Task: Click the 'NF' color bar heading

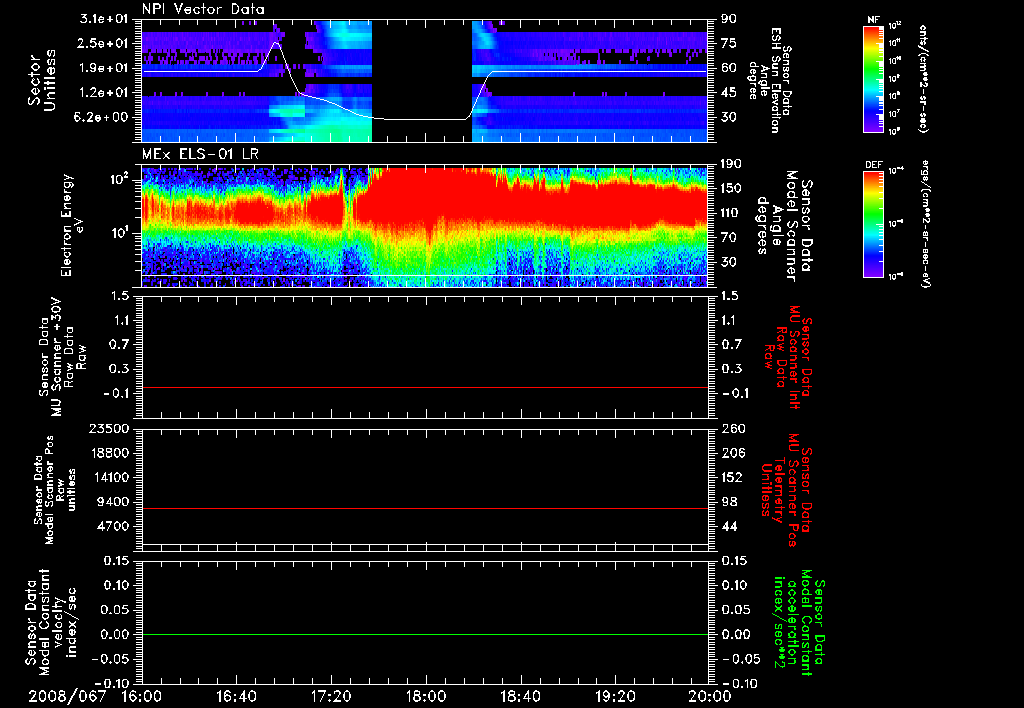Action: click(x=873, y=20)
